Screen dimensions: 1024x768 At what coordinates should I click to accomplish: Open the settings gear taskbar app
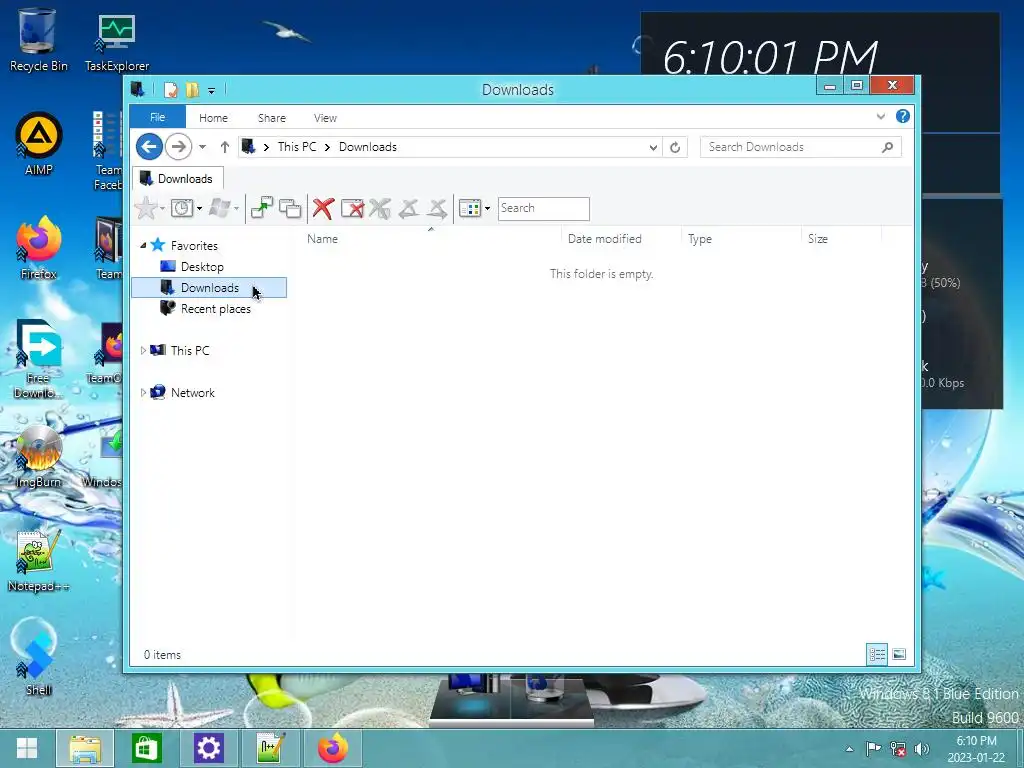tap(209, 748)
